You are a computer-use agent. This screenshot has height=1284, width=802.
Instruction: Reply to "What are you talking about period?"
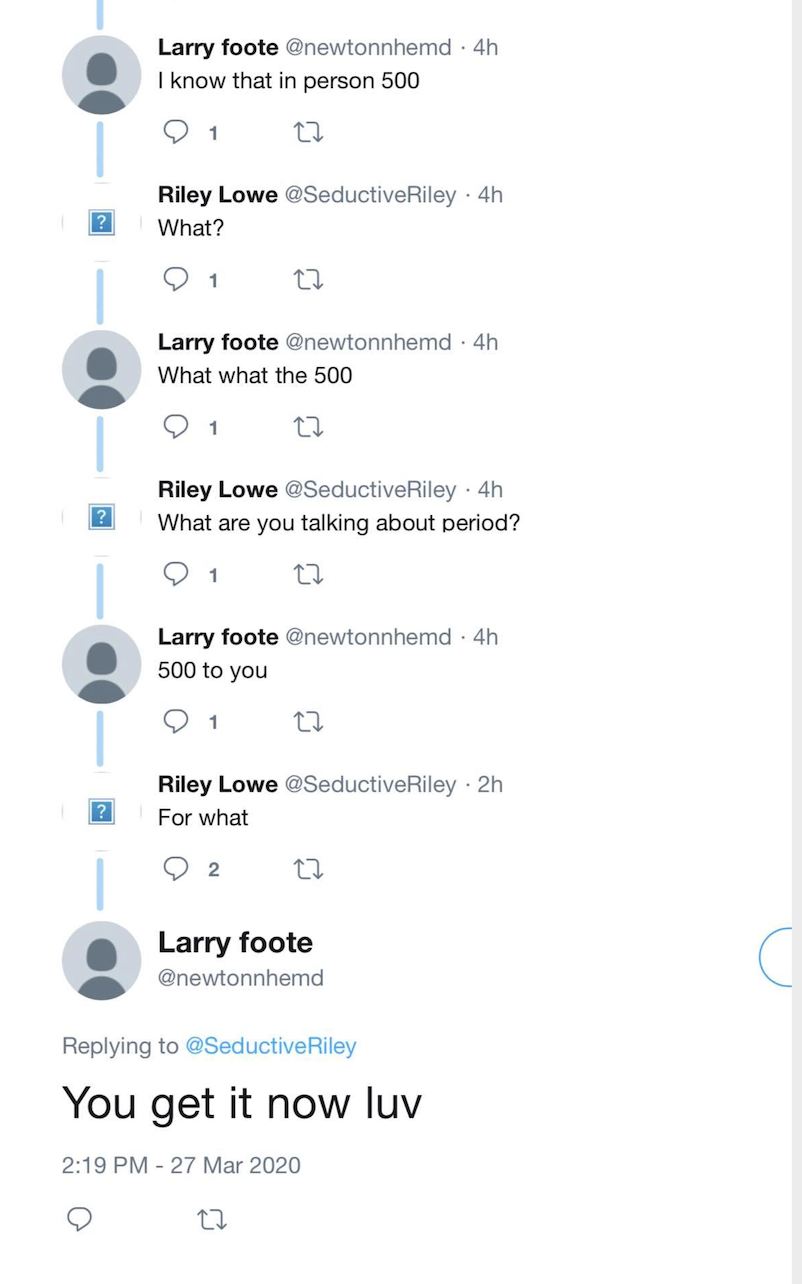point(176,575)
